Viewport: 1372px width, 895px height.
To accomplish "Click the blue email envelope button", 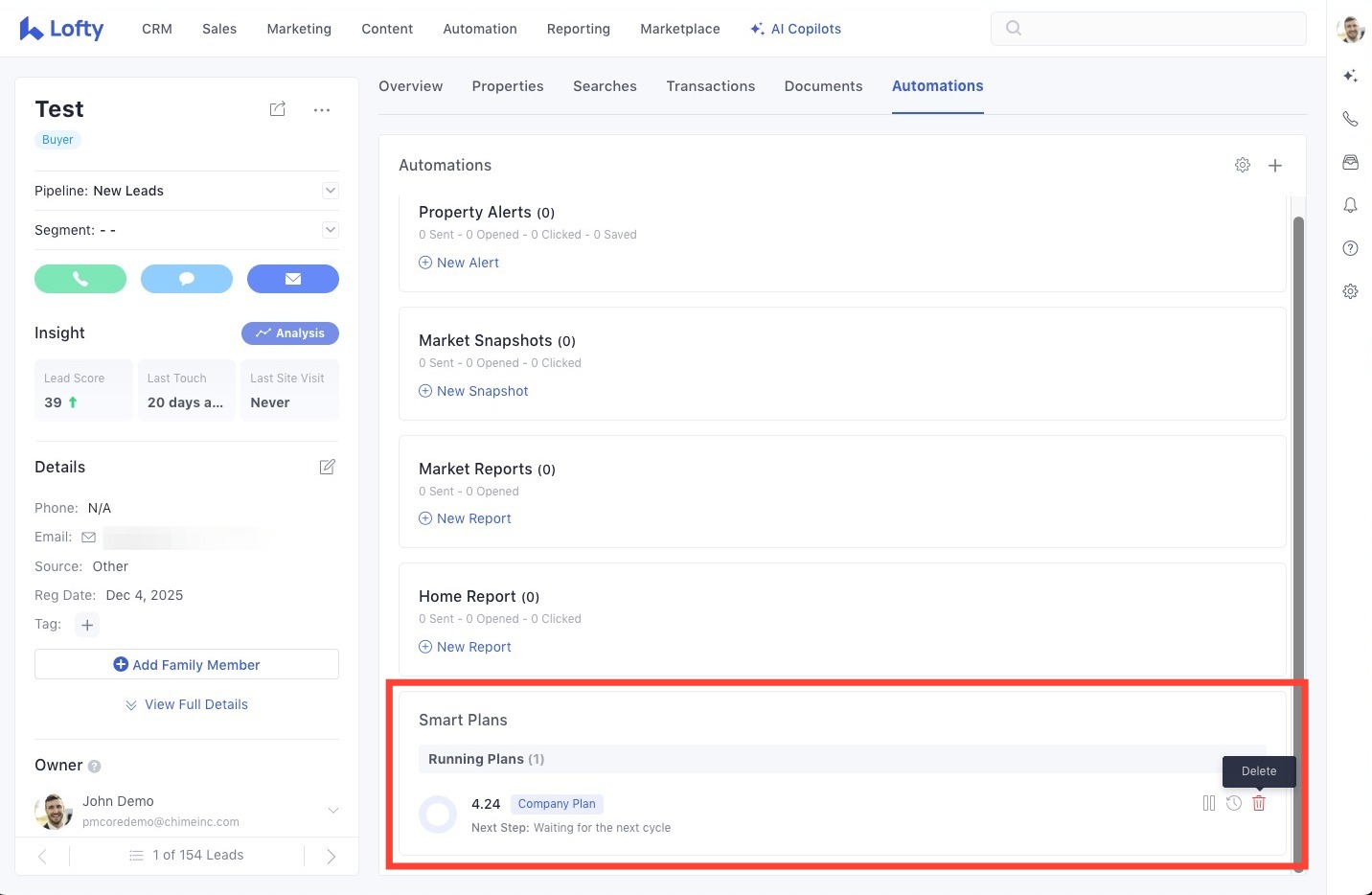I will 292,279.
